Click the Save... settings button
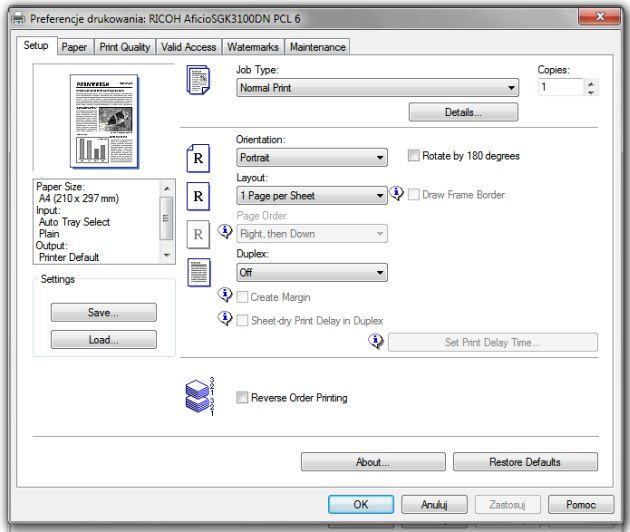This screenshot has width=630, height=532. click(104, 312)
